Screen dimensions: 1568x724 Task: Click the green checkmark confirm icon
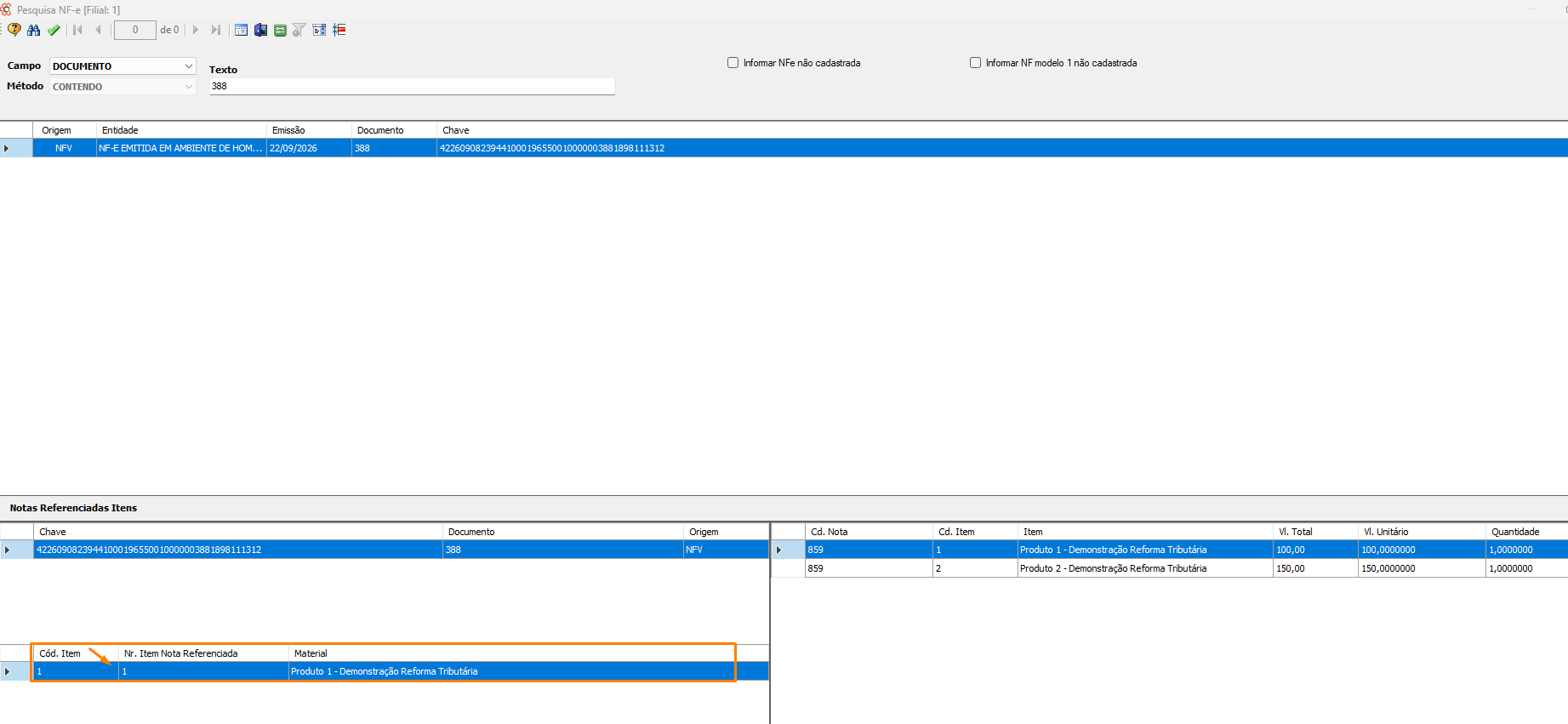[x=54, y=30]
